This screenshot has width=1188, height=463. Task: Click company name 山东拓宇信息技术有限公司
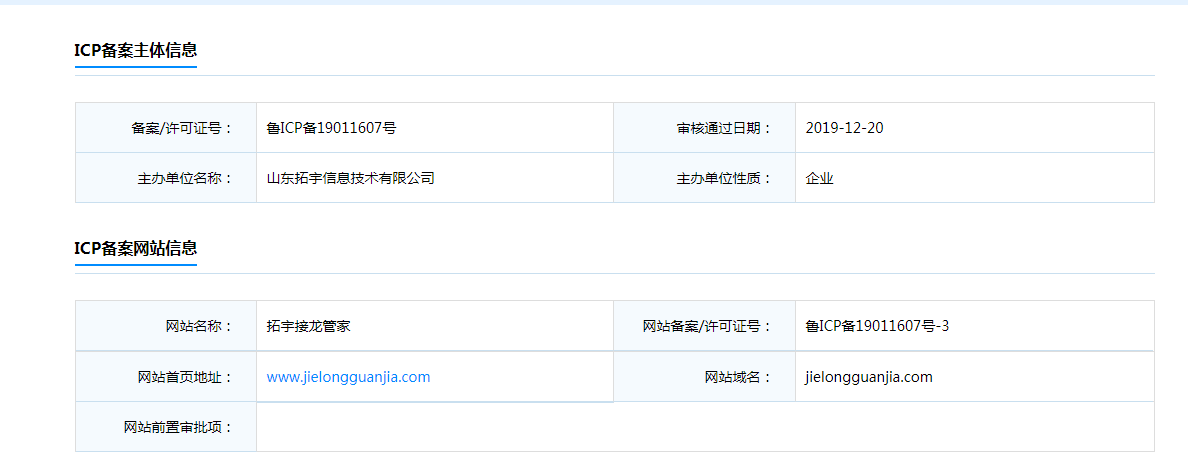point(350,179)
